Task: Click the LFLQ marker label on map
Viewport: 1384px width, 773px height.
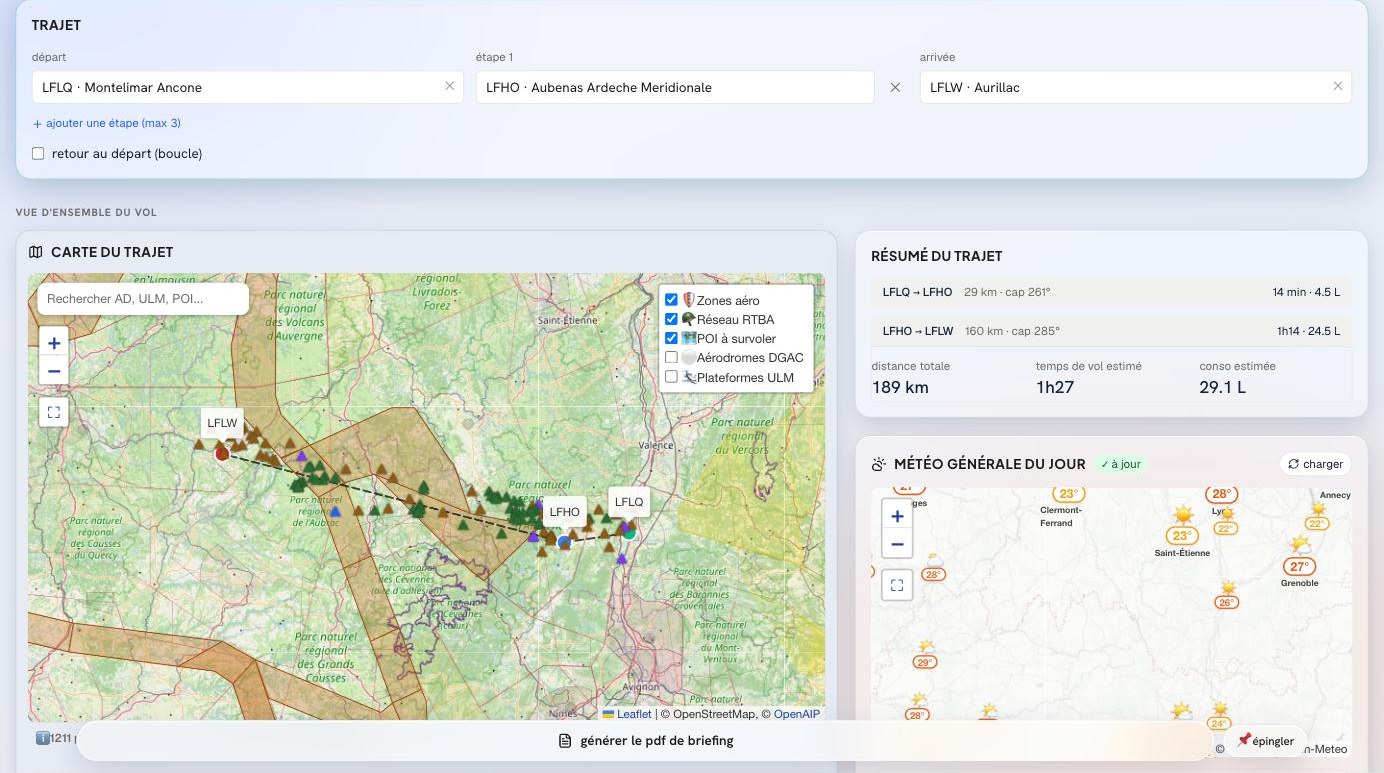Action: click(x=629, y=502)
